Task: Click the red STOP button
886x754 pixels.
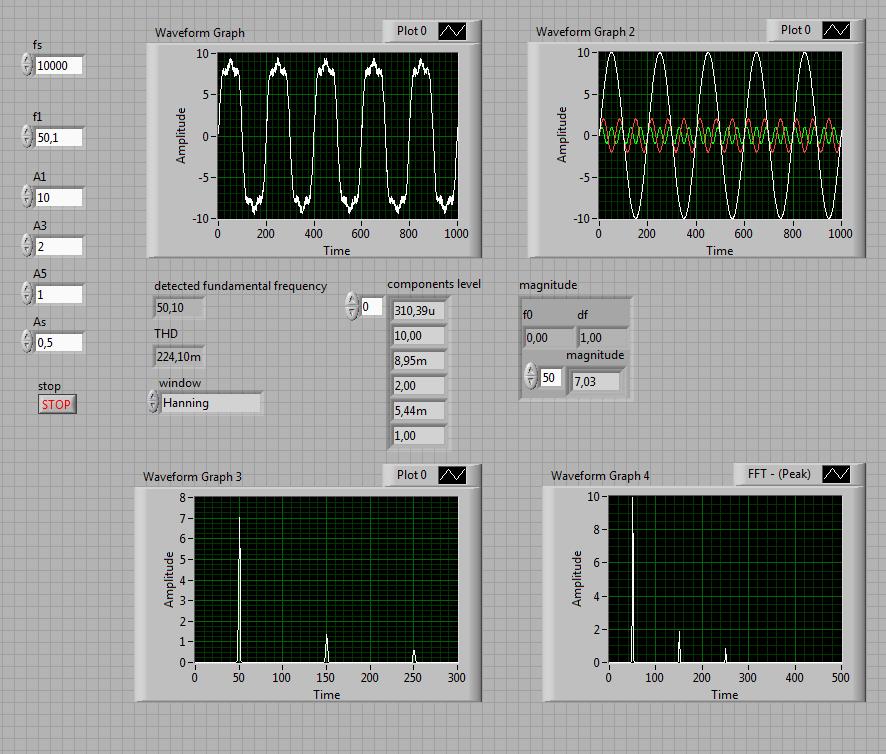Action: click(57, 405)
